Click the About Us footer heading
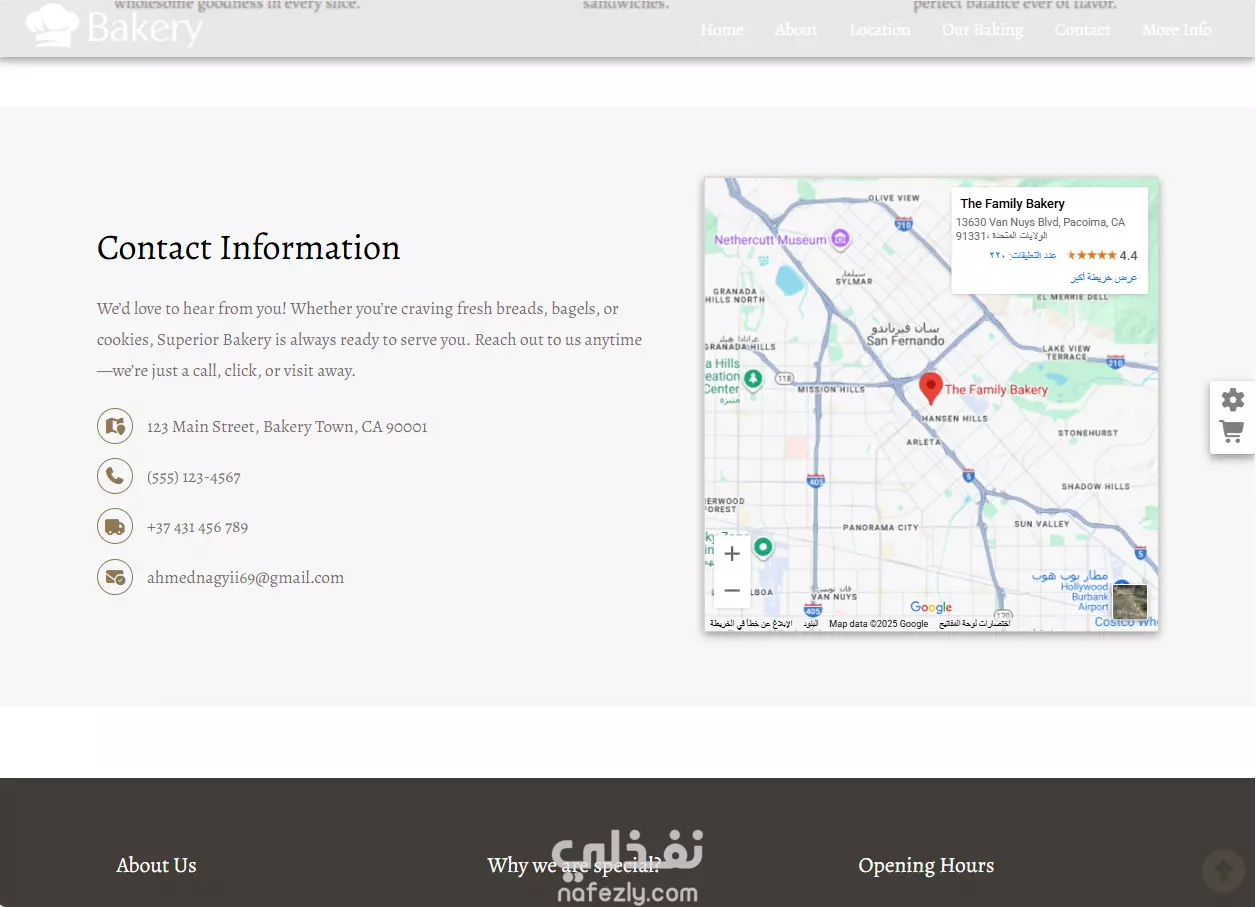This screenshot has width=1256, height=907. [x=156, y=865]
